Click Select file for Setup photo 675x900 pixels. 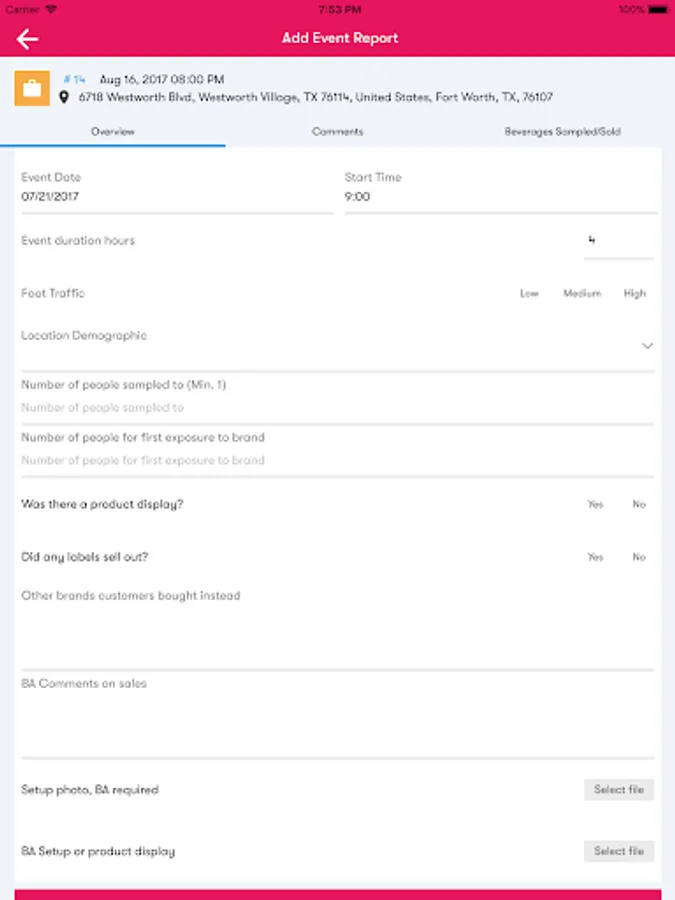619,790
